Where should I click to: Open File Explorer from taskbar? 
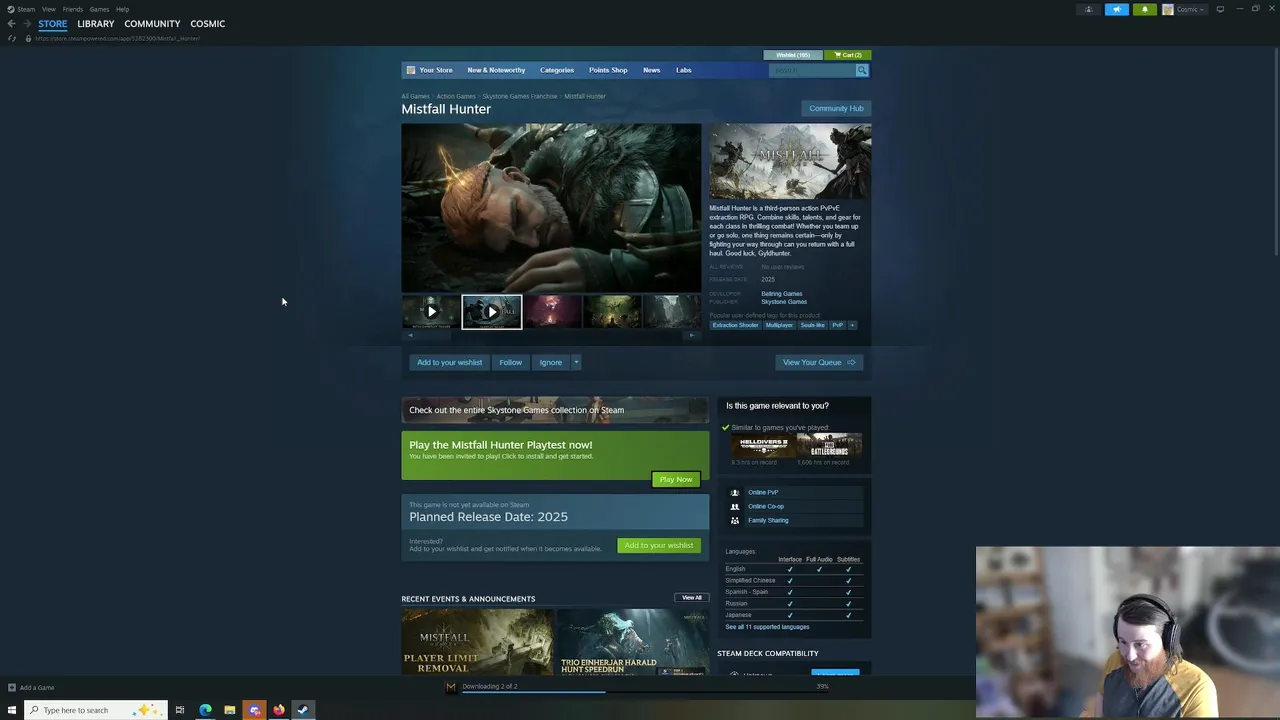pos(230,710)
